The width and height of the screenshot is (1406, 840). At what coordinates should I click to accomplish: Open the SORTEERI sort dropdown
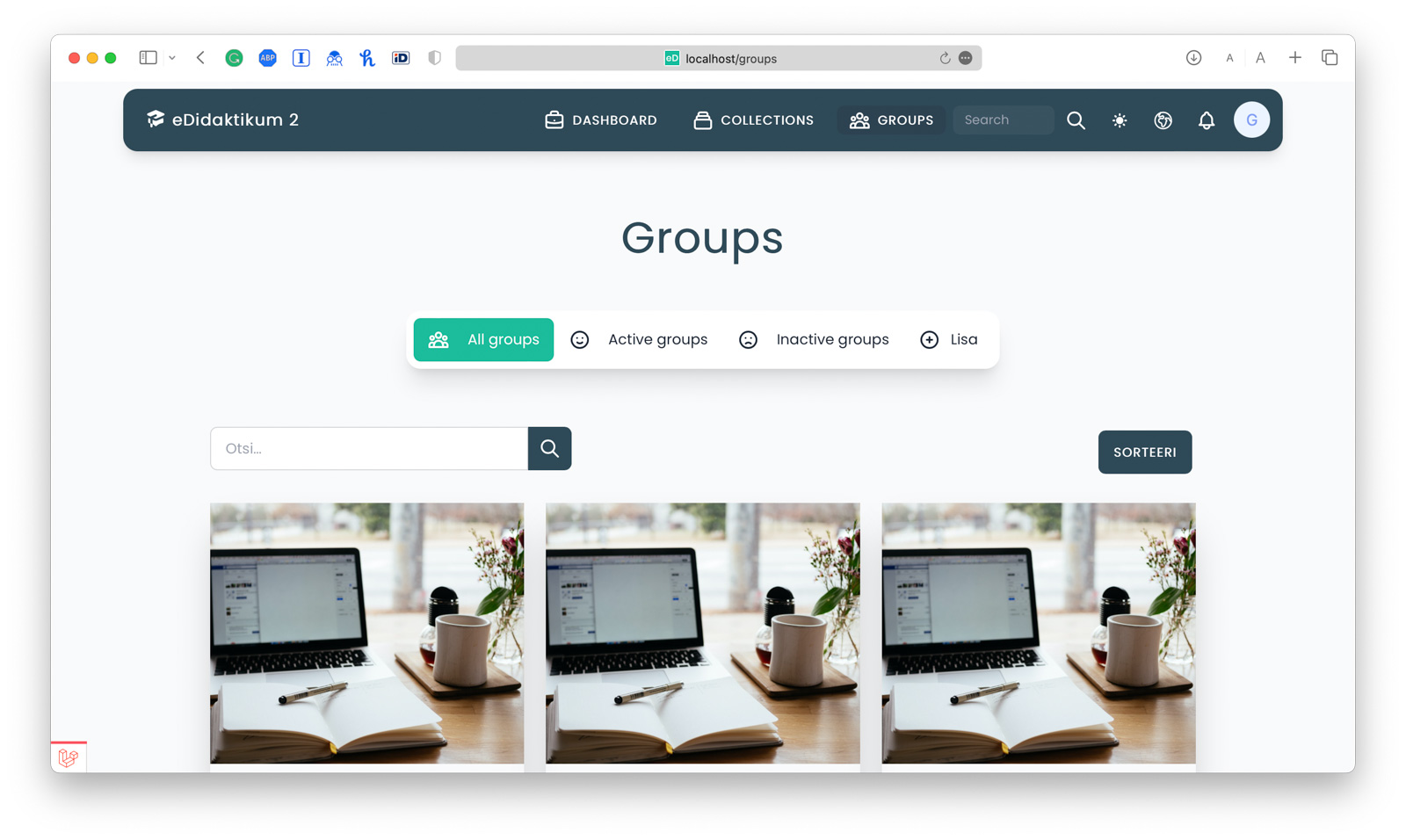point(1144,452)
